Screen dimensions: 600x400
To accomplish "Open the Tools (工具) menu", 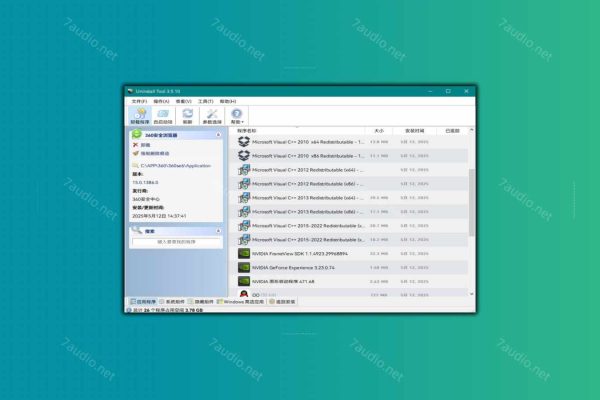I will tap(205, 101).
